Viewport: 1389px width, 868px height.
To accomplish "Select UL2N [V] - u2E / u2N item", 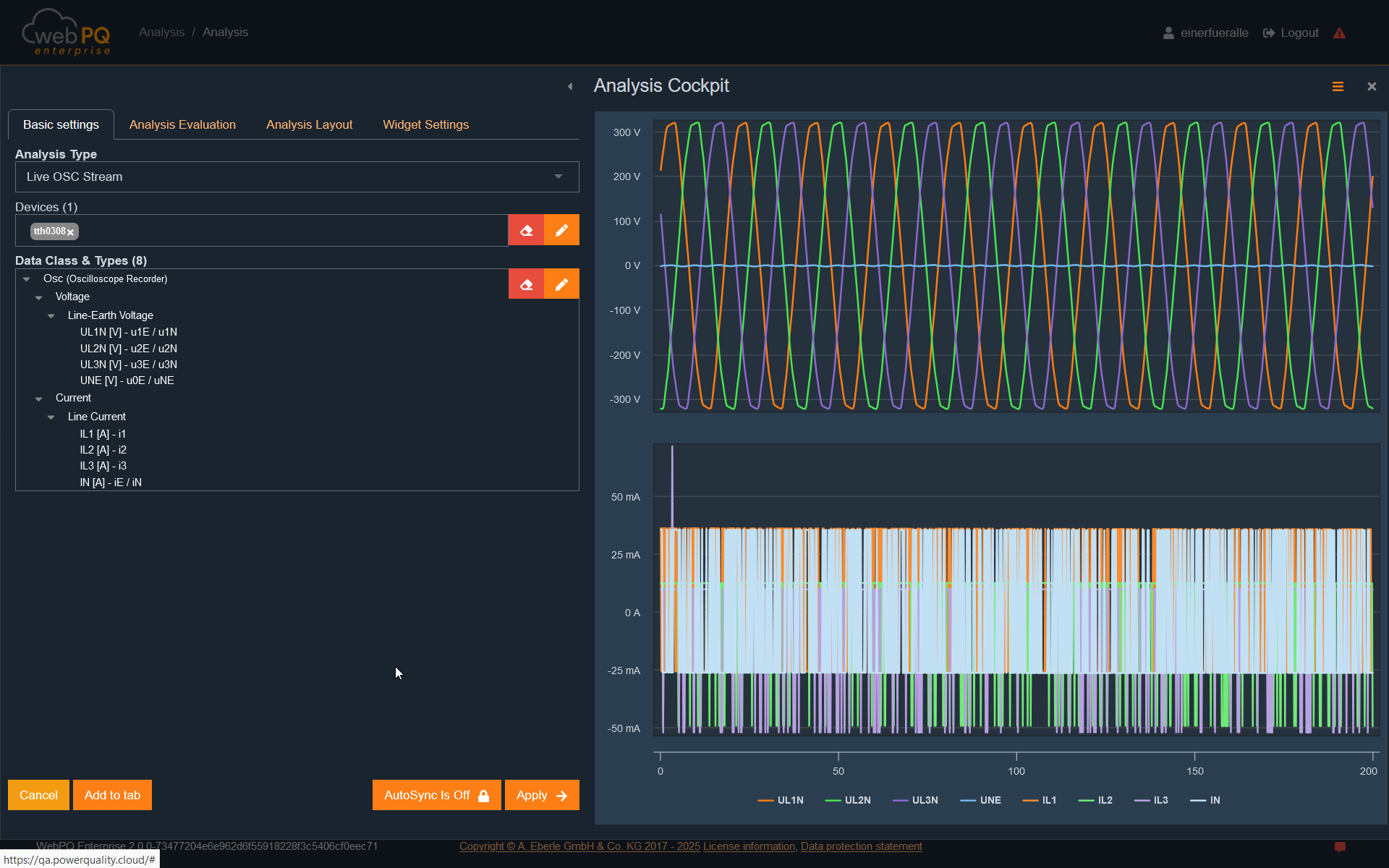I will coord(128,349).
